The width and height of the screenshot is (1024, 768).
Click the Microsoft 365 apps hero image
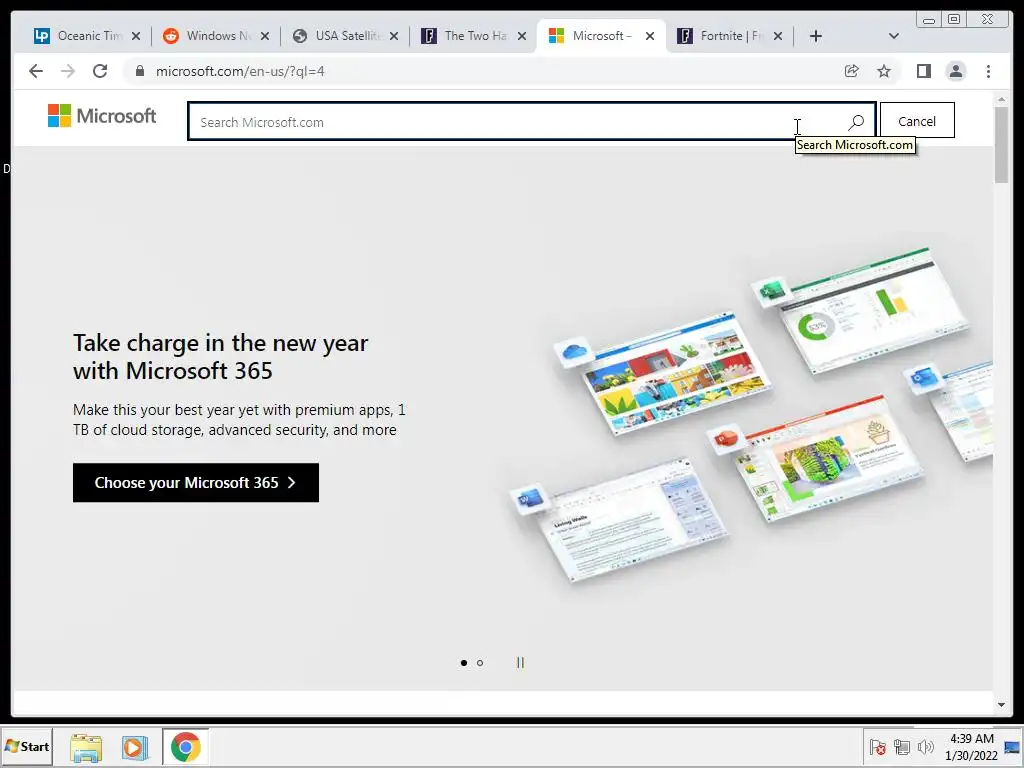751,415
